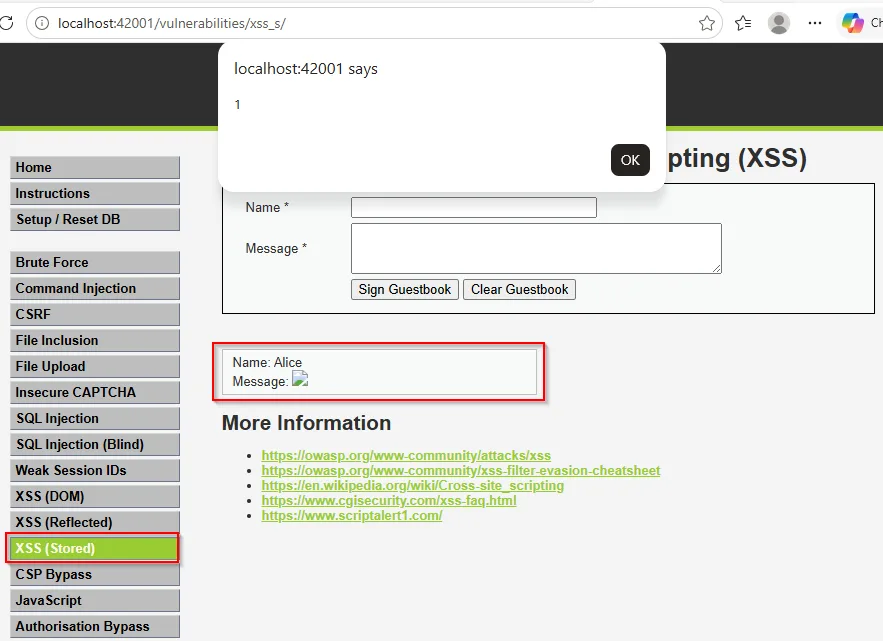This screenshot has width=883, height=641.
Task: Go to SQL Injection (Blind) page
Action: [x=95, y=444]
